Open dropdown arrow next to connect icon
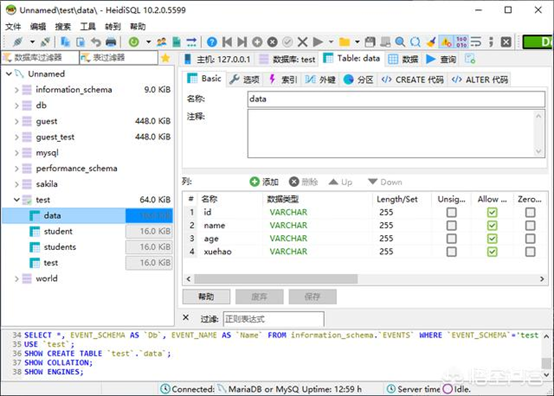554x396 pixels. point(32,42)
